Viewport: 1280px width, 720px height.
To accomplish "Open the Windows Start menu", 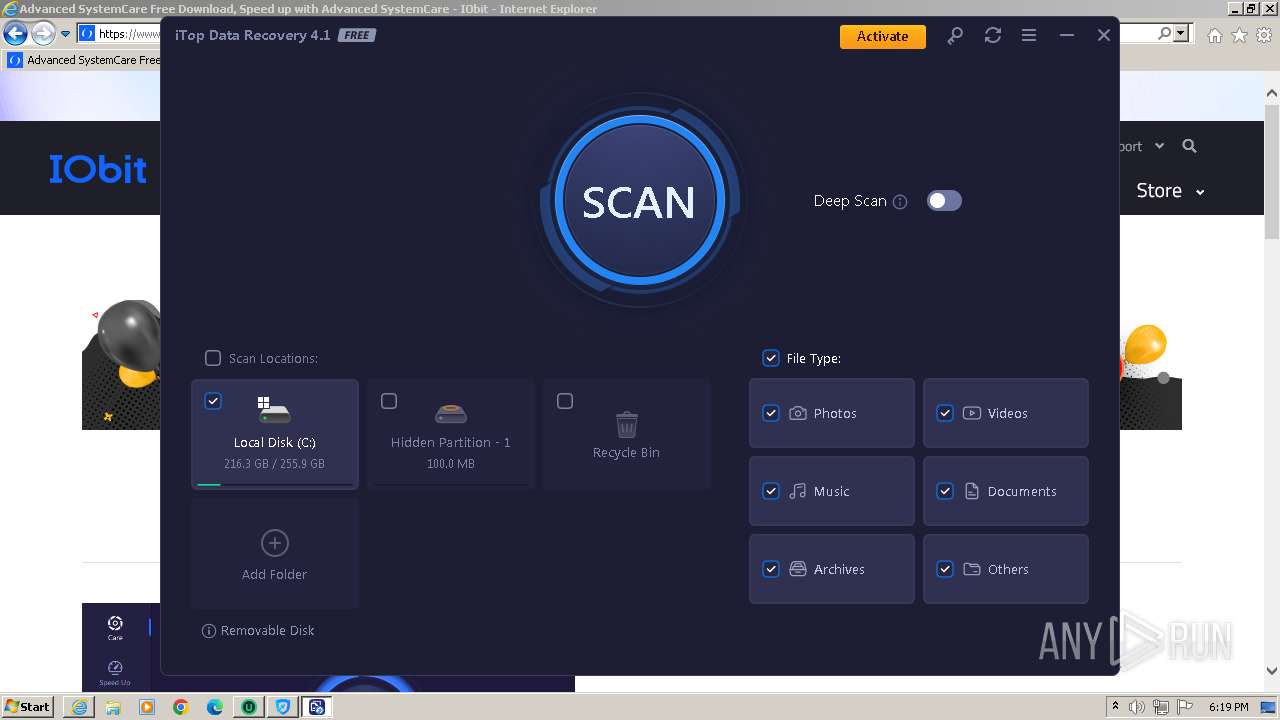I will coord(28,707).
